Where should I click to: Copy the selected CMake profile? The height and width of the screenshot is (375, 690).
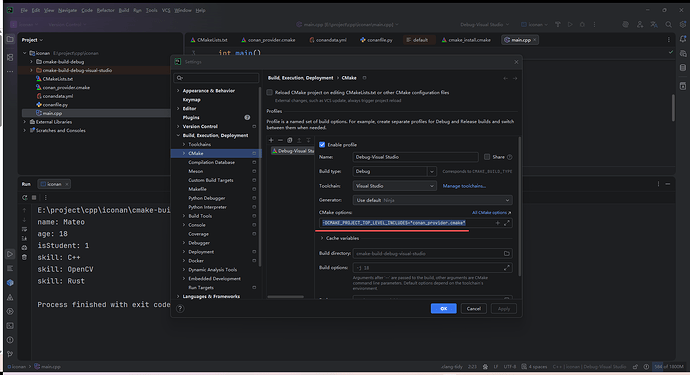290,140
